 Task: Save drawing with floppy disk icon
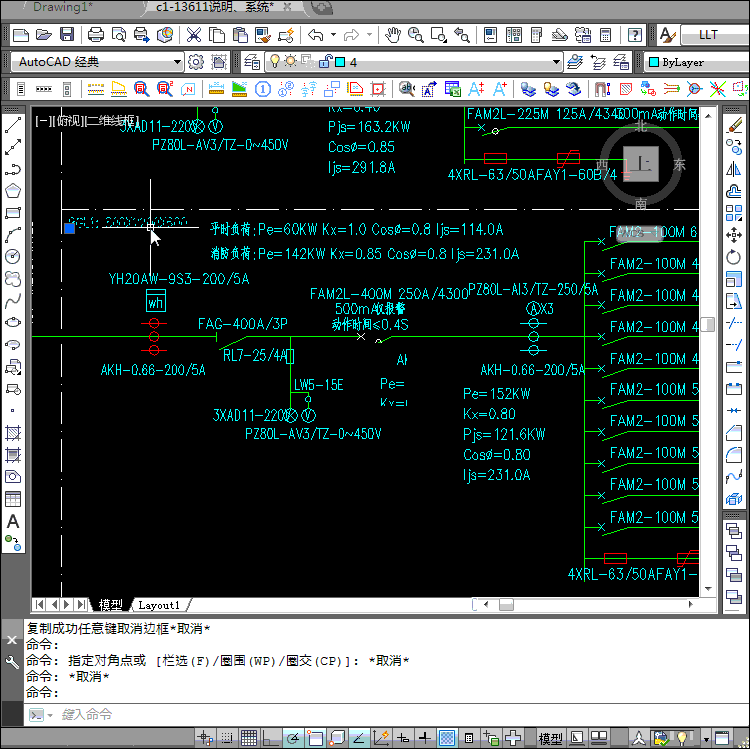pyautogui.click(x=67, y=35)
